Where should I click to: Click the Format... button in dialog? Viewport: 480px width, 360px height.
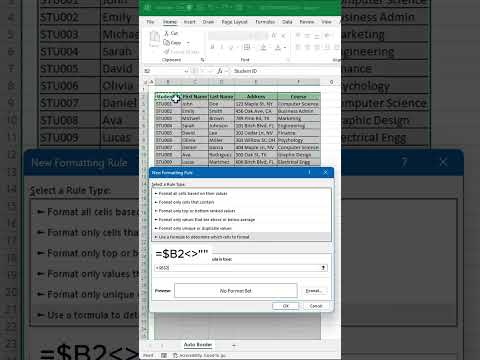click(314, 291)
